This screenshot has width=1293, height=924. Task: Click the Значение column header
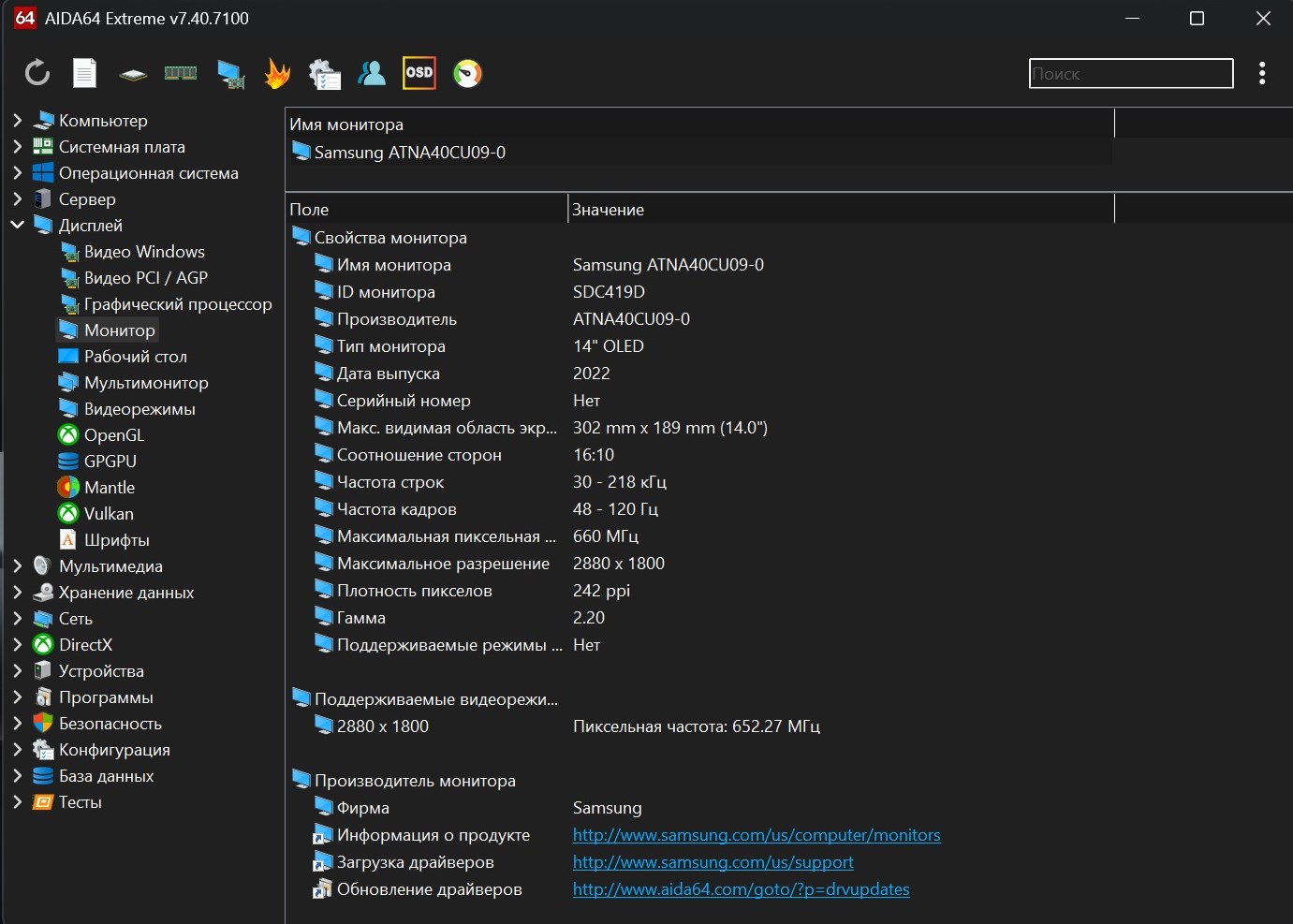click(608, 210)
